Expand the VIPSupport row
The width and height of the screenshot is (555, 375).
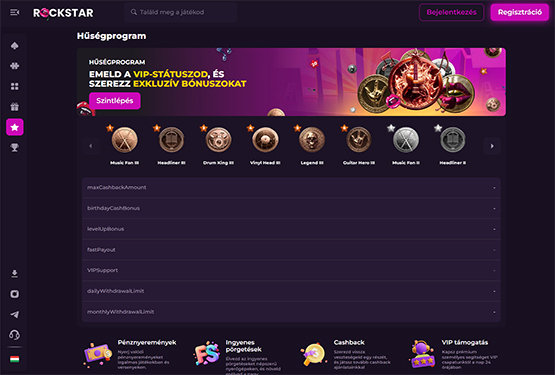[291, 271]
